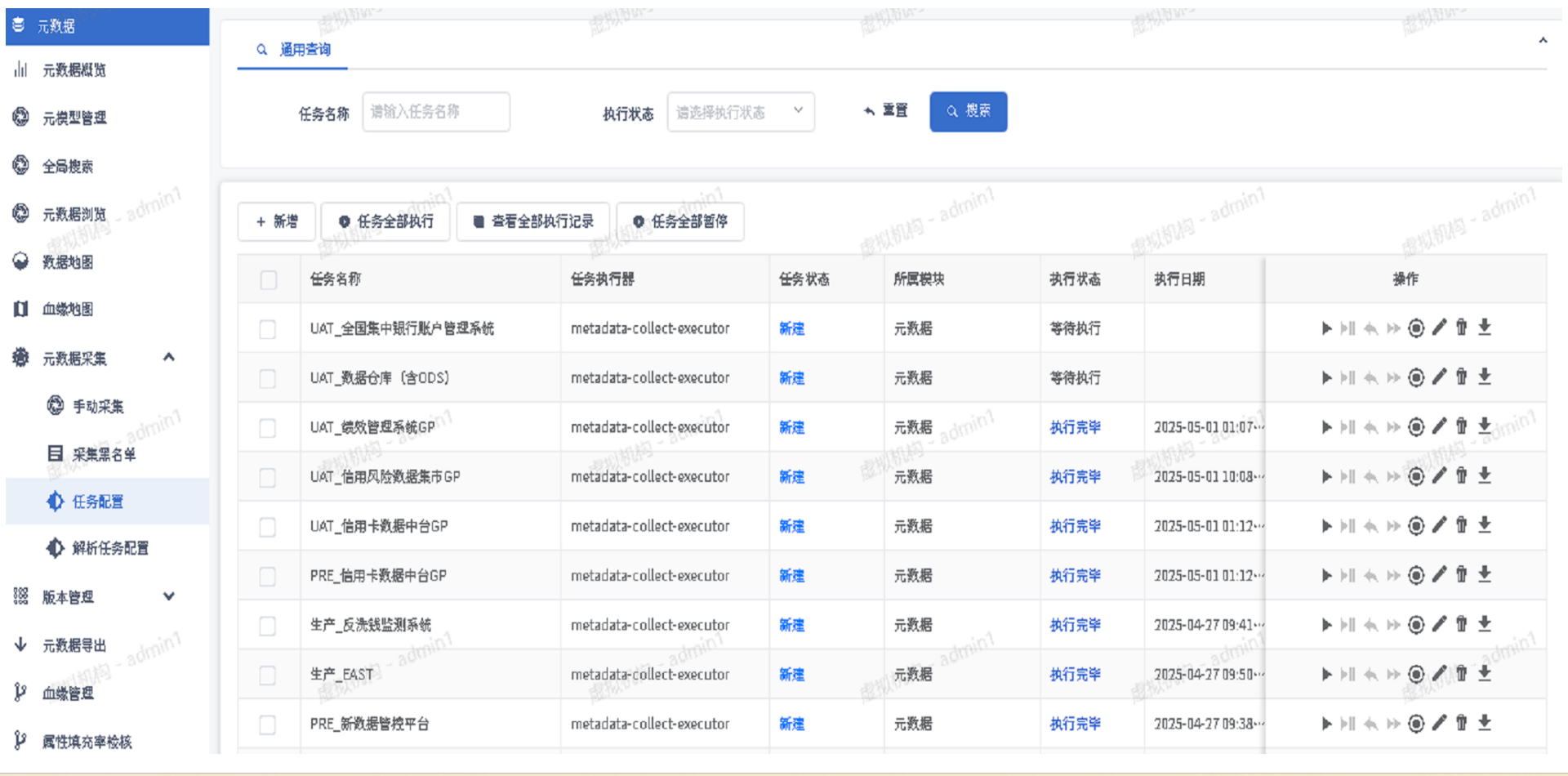Open the 执行状态 dropdown selector
The width and height of the screenshot is (1568, 776).
pos(741,112)
